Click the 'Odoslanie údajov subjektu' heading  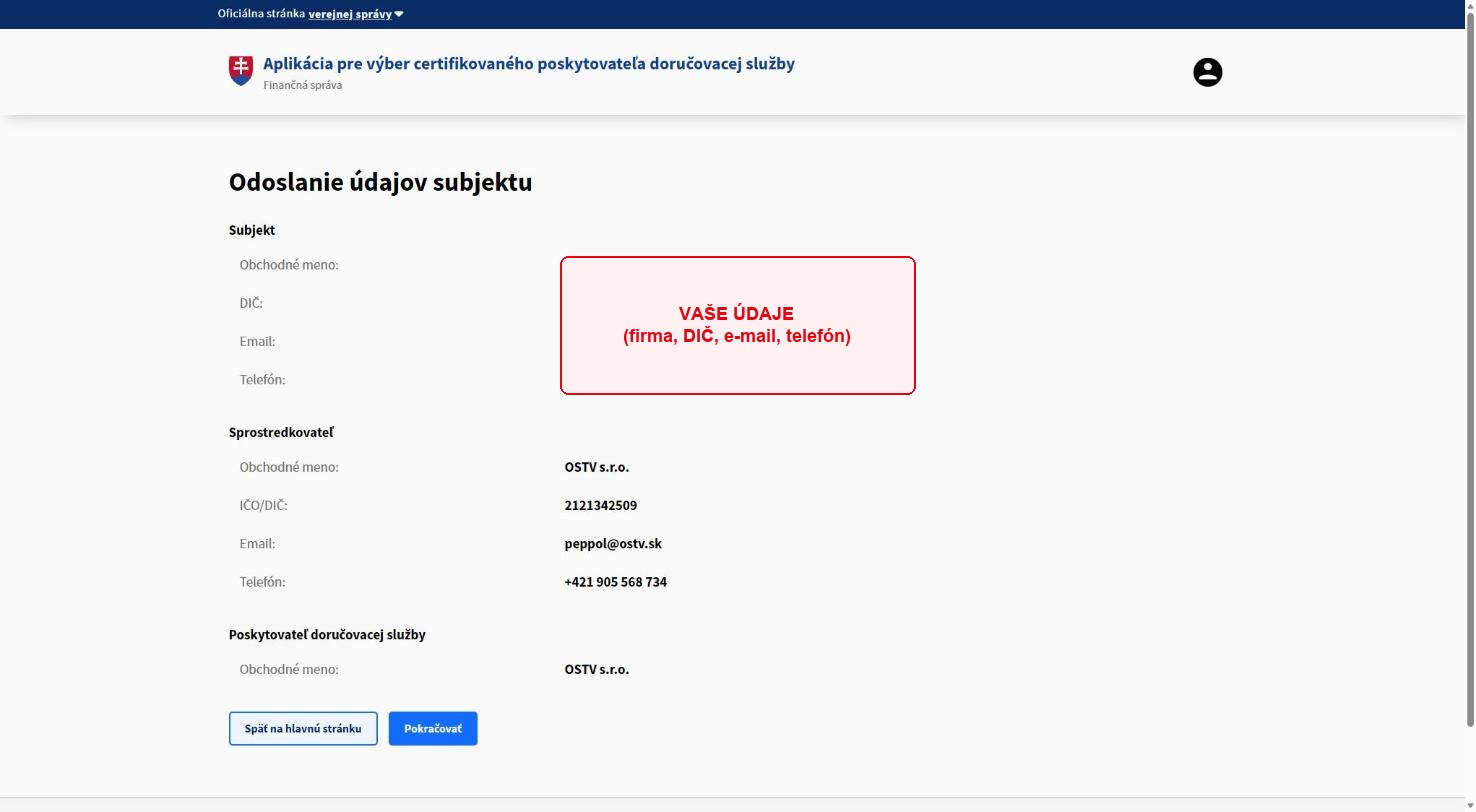[380, 182]
